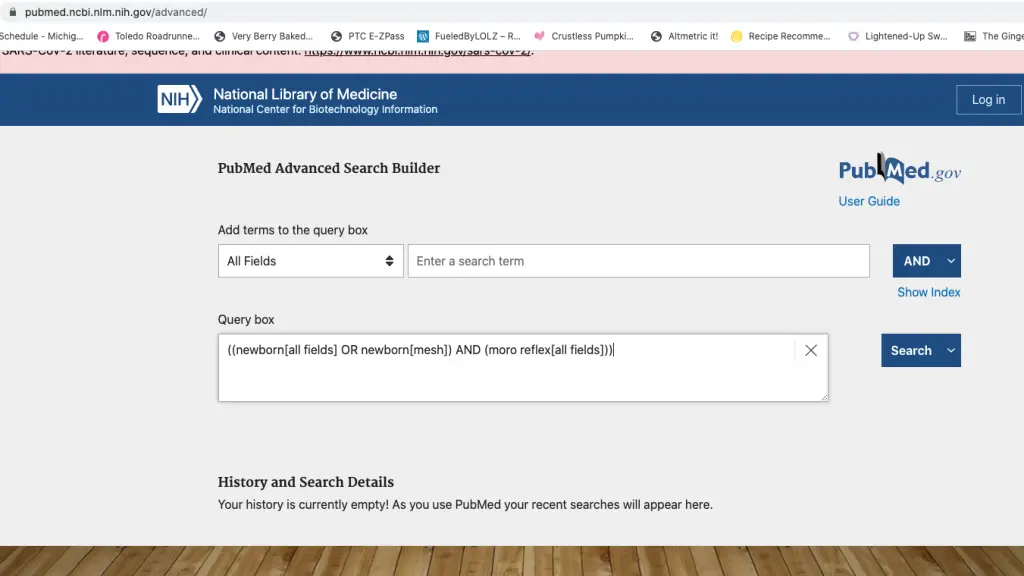The height and width of the screenshot is (576, 1024).
Task: Expand the Search button dropdown arrow
Action: [x=951, y=351]
